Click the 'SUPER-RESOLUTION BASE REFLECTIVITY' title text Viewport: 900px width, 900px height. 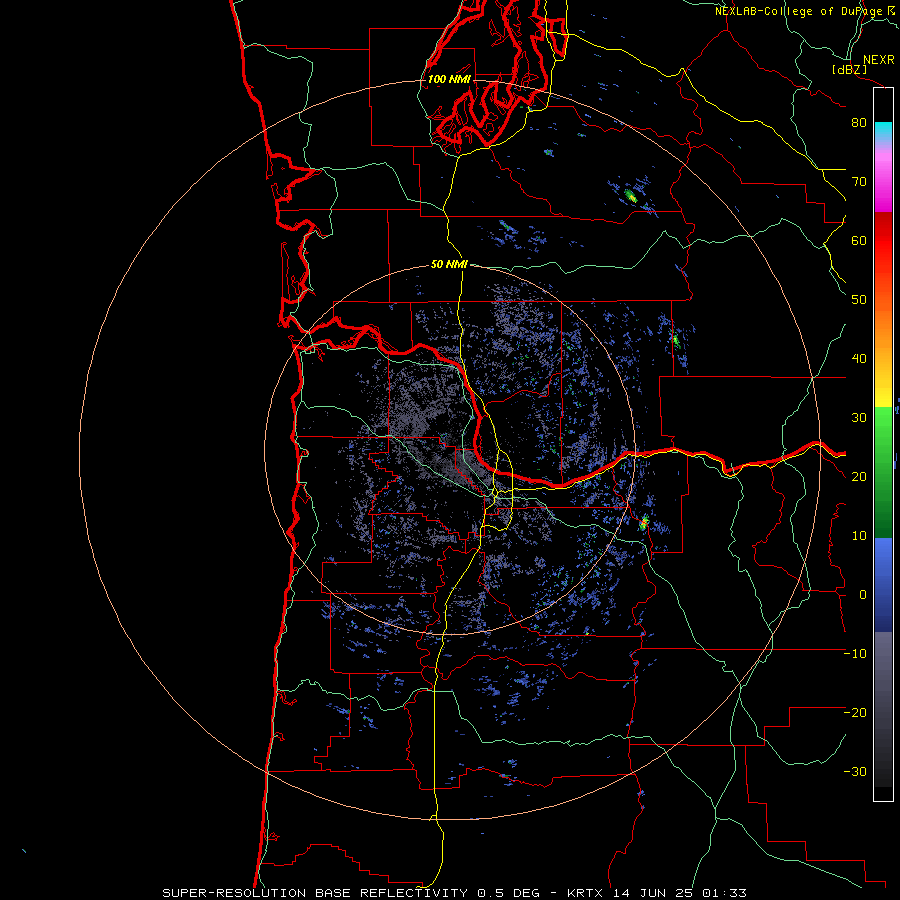(315, 893)
